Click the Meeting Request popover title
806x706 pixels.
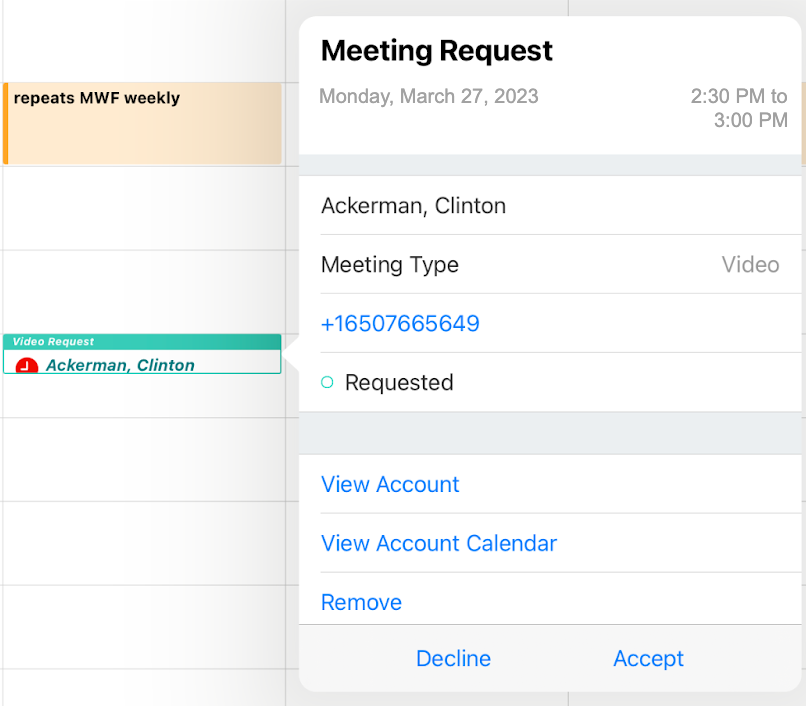(436, 50)
